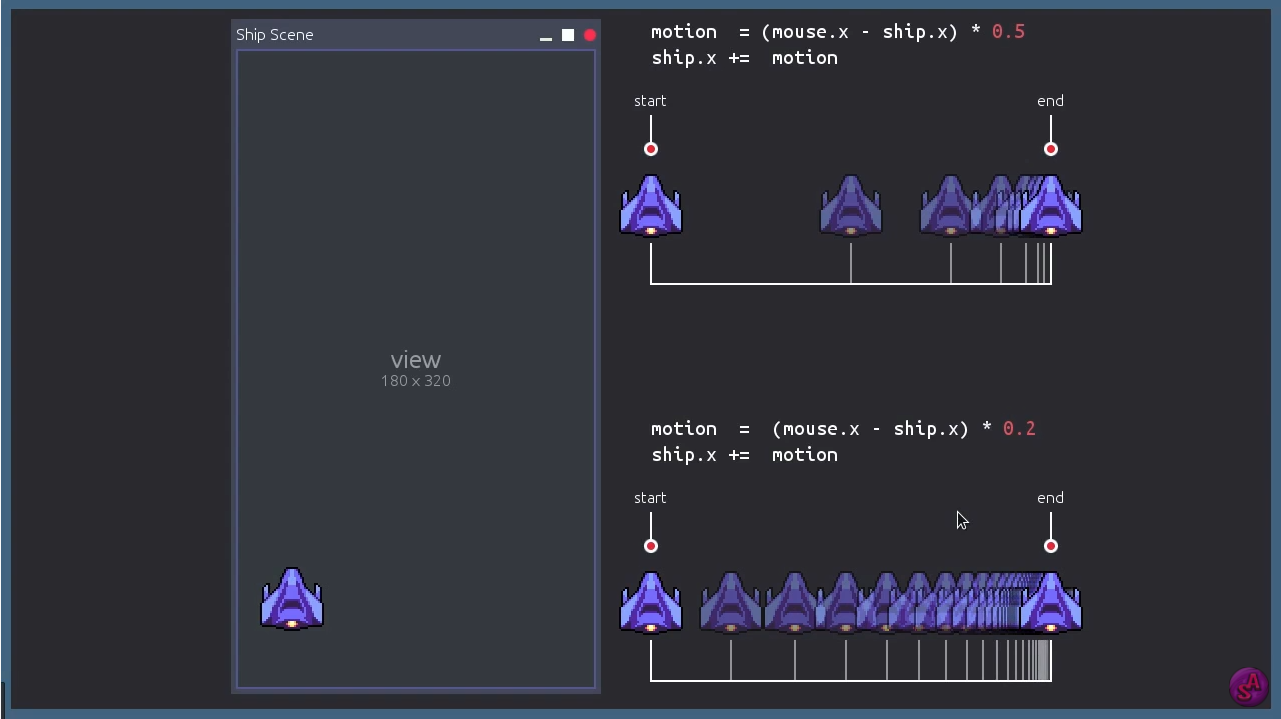The height and width of the screenshot is (719, 1281).
Task: Click 'end' label above the 0.5 diagram
Action: coord(1050,101)
